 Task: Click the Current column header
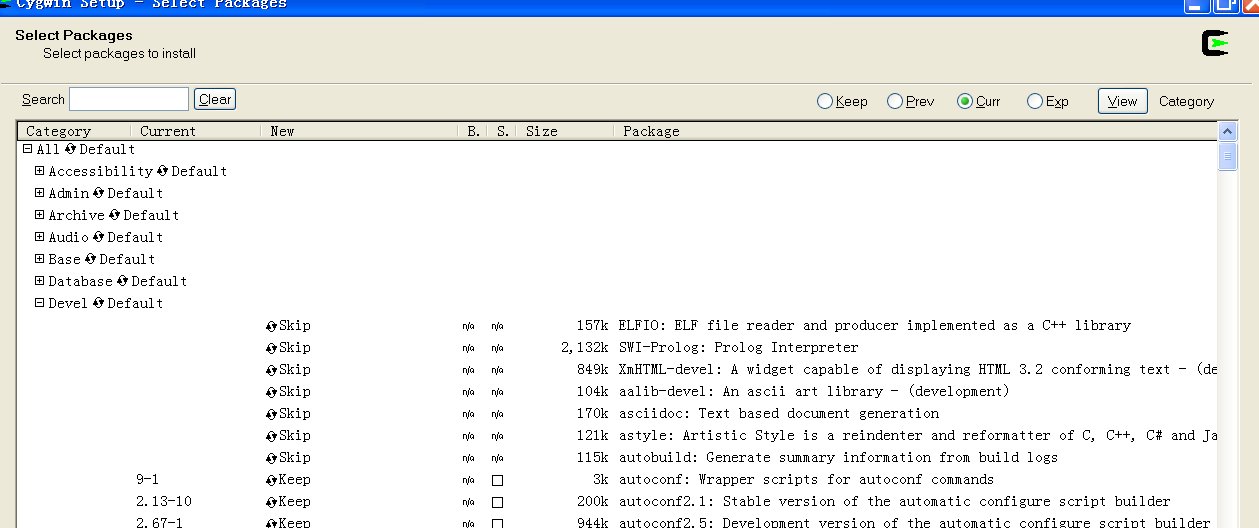[x=196, y=131]
